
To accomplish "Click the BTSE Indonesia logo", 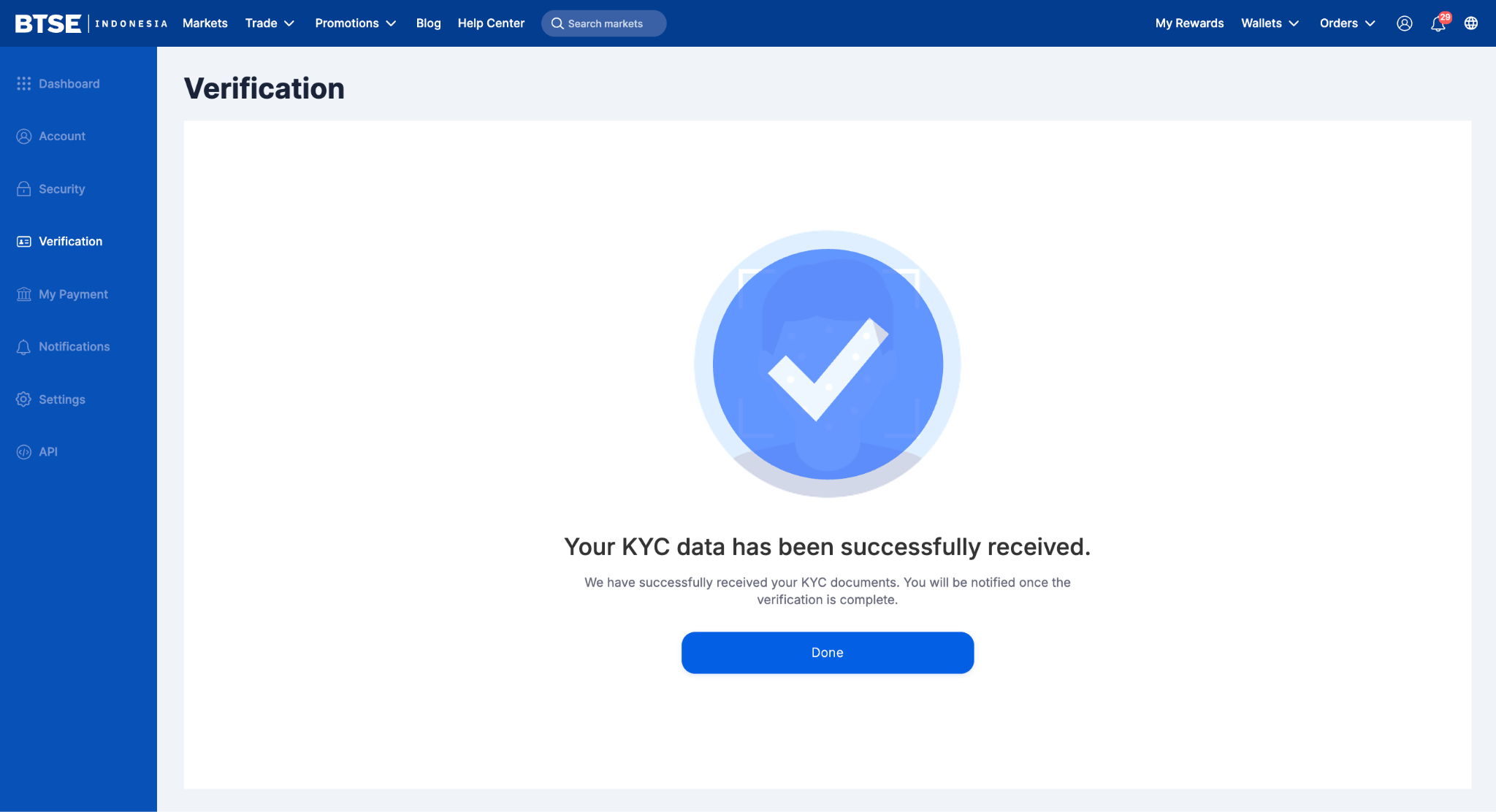I will point(91,23).
